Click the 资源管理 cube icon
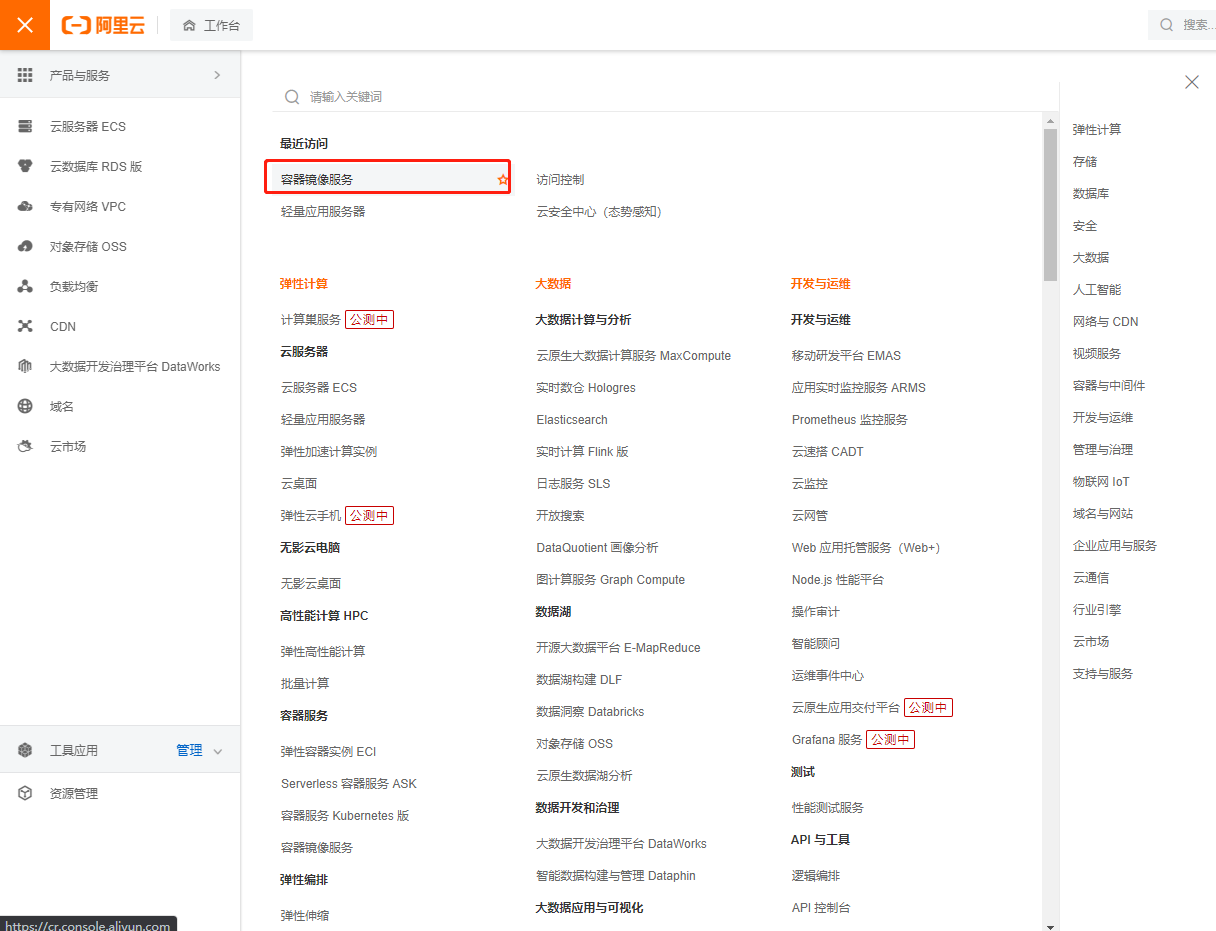The width and height of the screenshot is (1216, 931). [26, 793]
